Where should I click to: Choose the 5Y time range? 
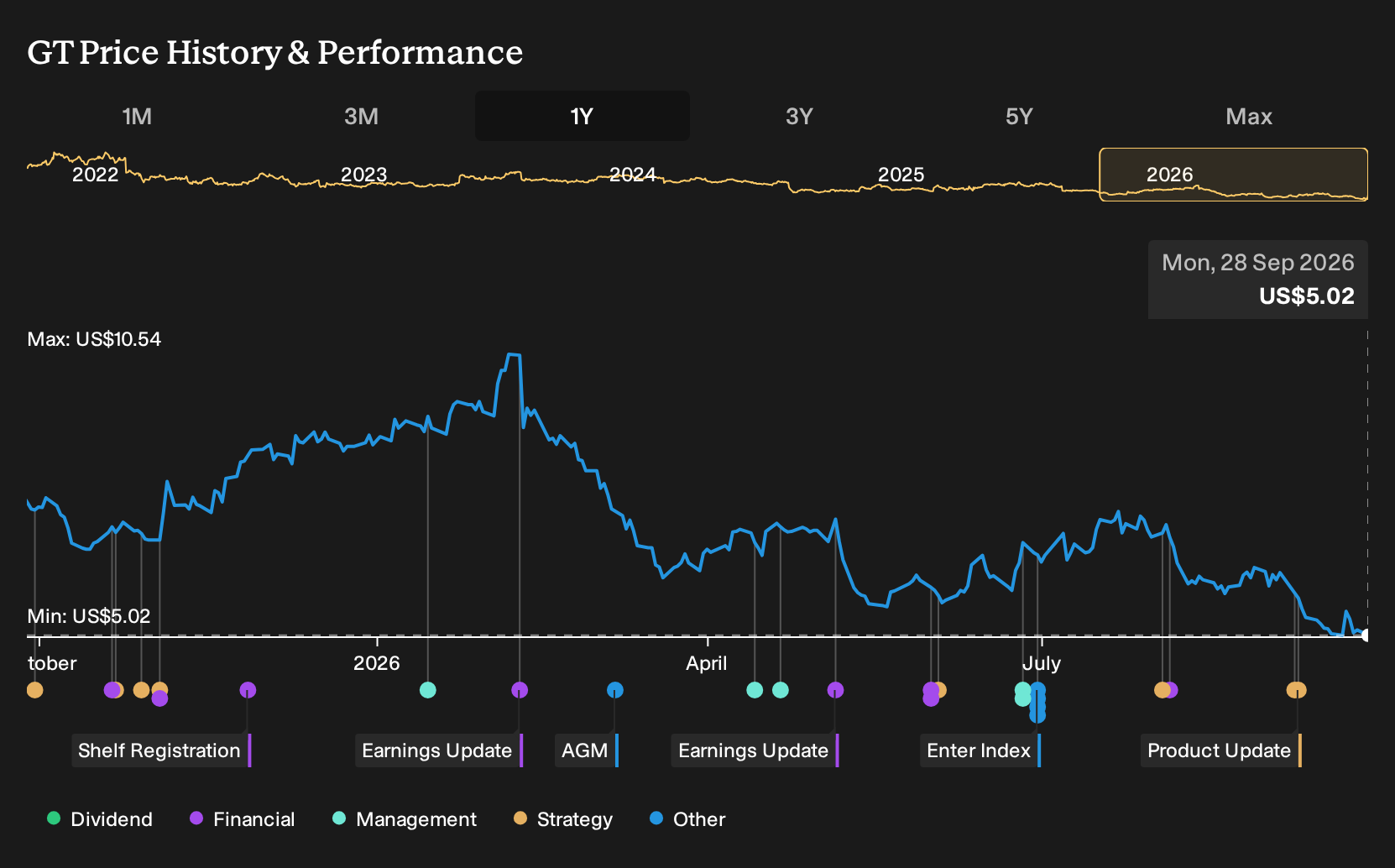click(x=1019, y=116)
